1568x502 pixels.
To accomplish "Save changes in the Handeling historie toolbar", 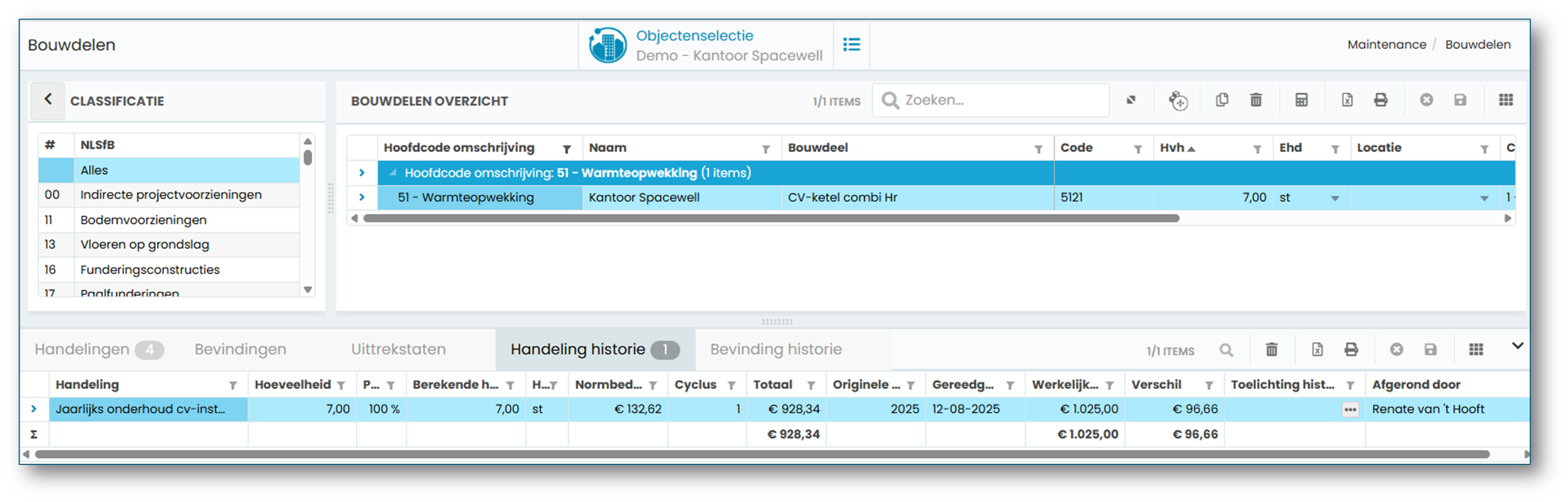I will [x=1430, y=349].
